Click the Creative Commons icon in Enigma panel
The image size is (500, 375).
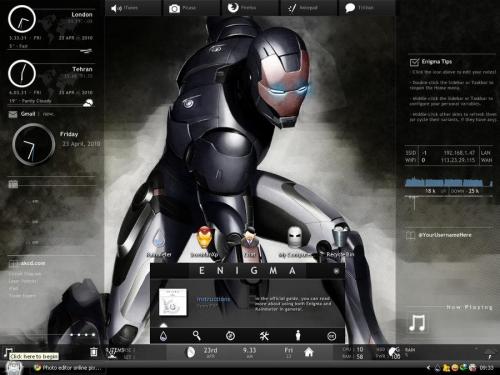[331, 336]
